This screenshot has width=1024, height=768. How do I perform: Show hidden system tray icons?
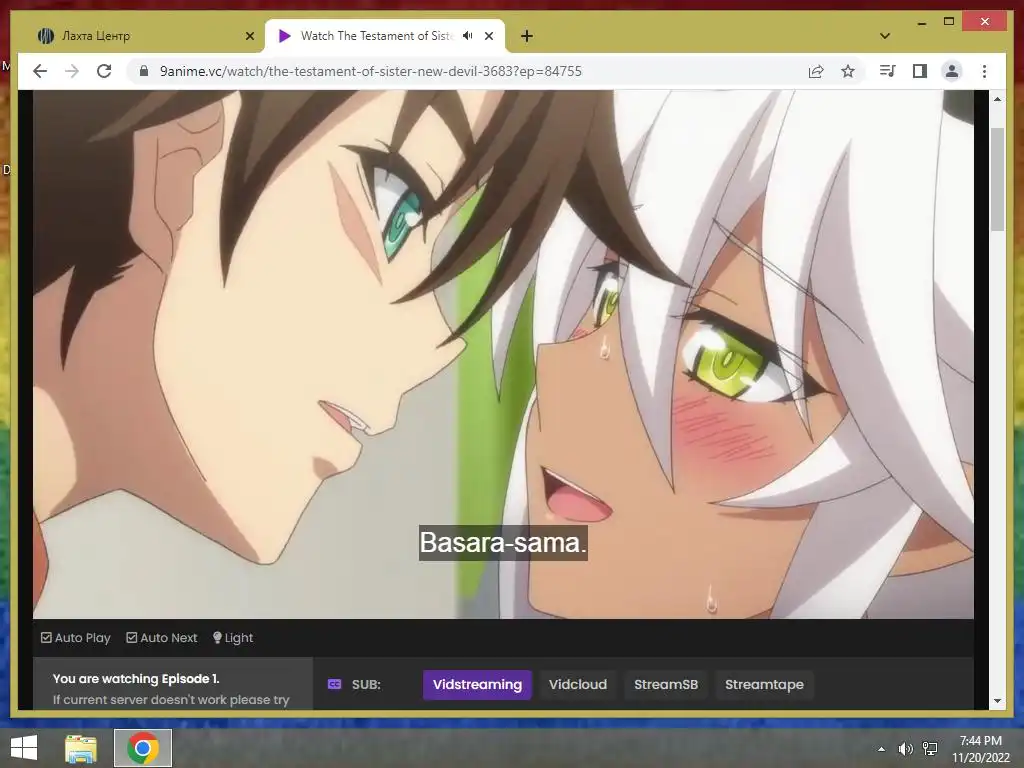[881, 749]
